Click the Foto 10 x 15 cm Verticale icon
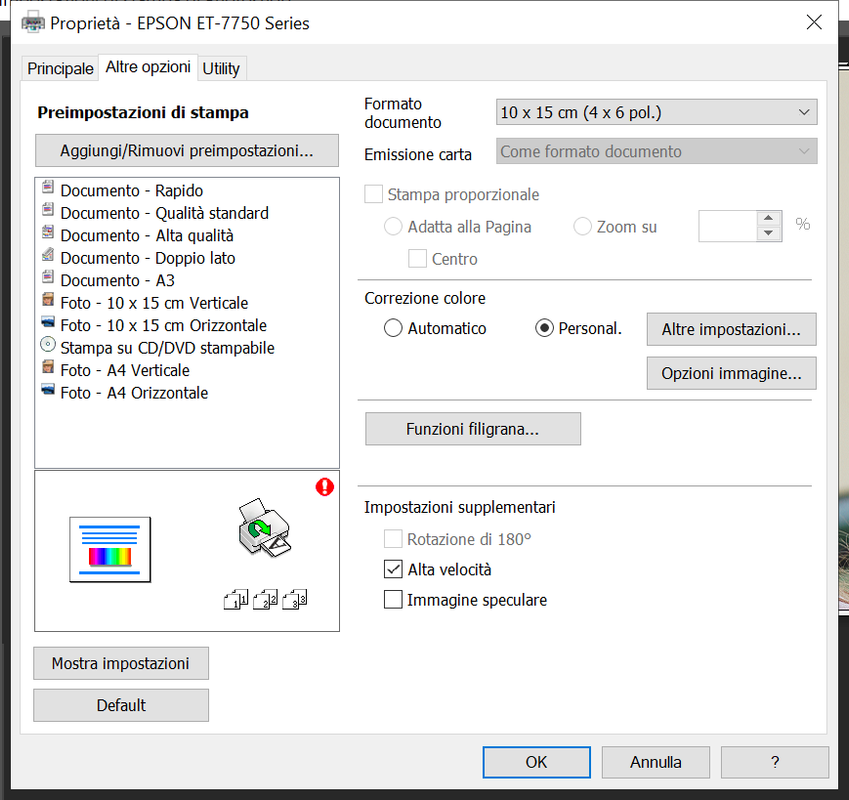Screen dimensions: 849x800 coord(48,299)
